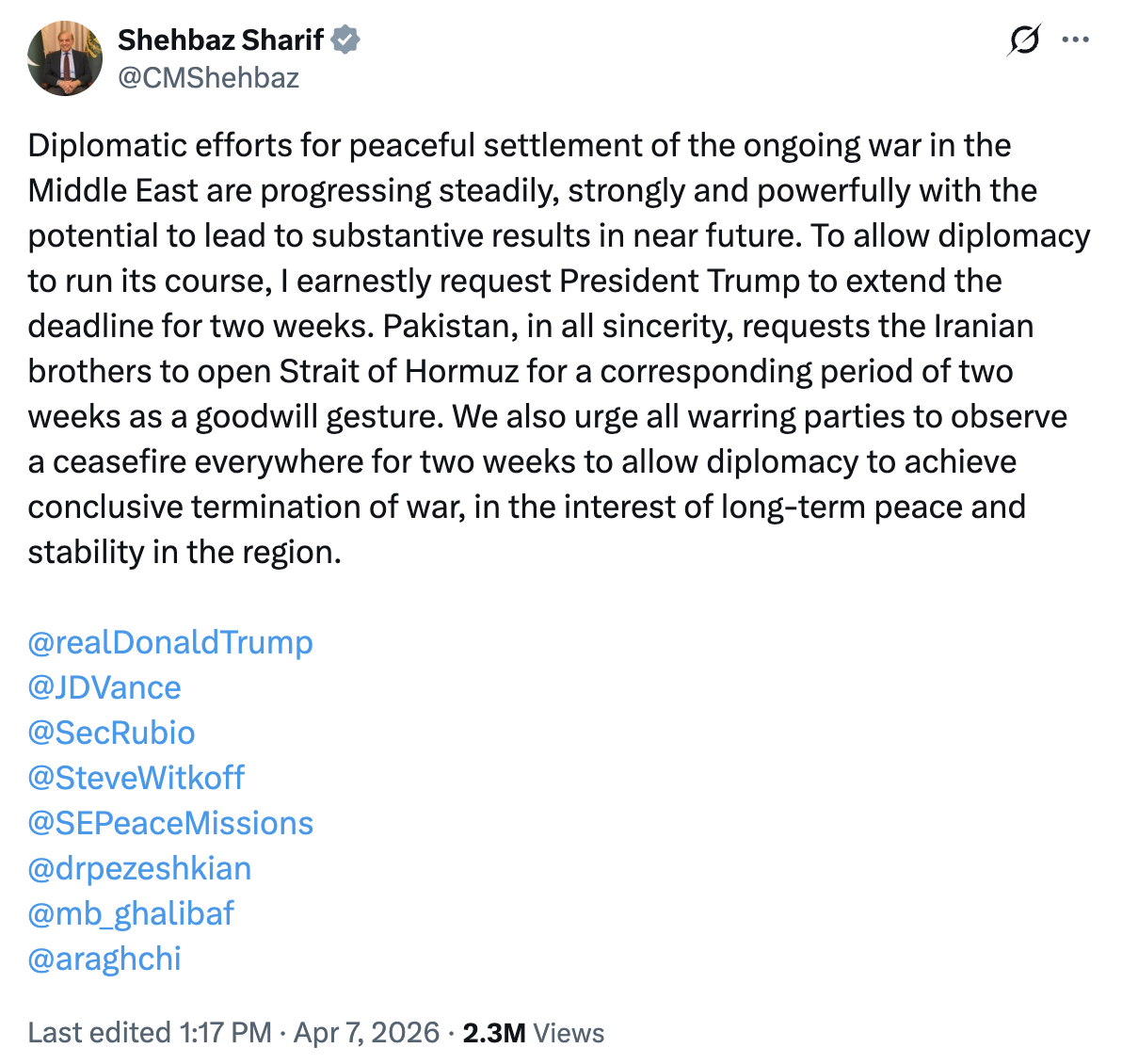Open the @SecRubio profile mention
The image size is (1122, 1064).
(112, 733)
